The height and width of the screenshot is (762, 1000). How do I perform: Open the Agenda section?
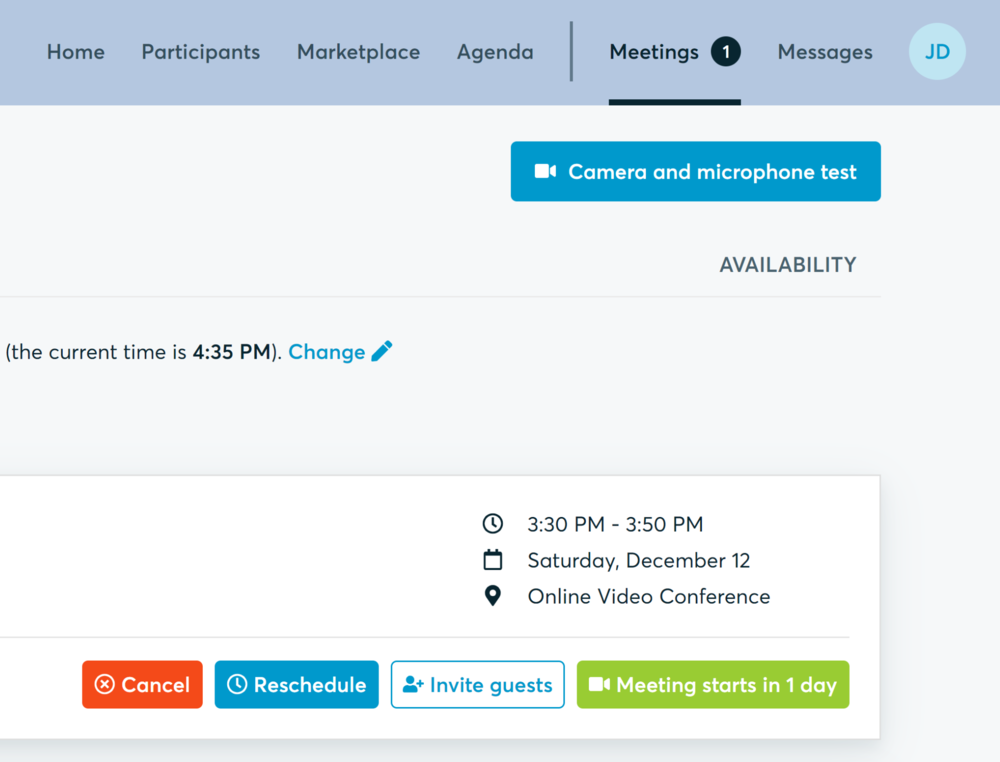[x=495, y=52]
